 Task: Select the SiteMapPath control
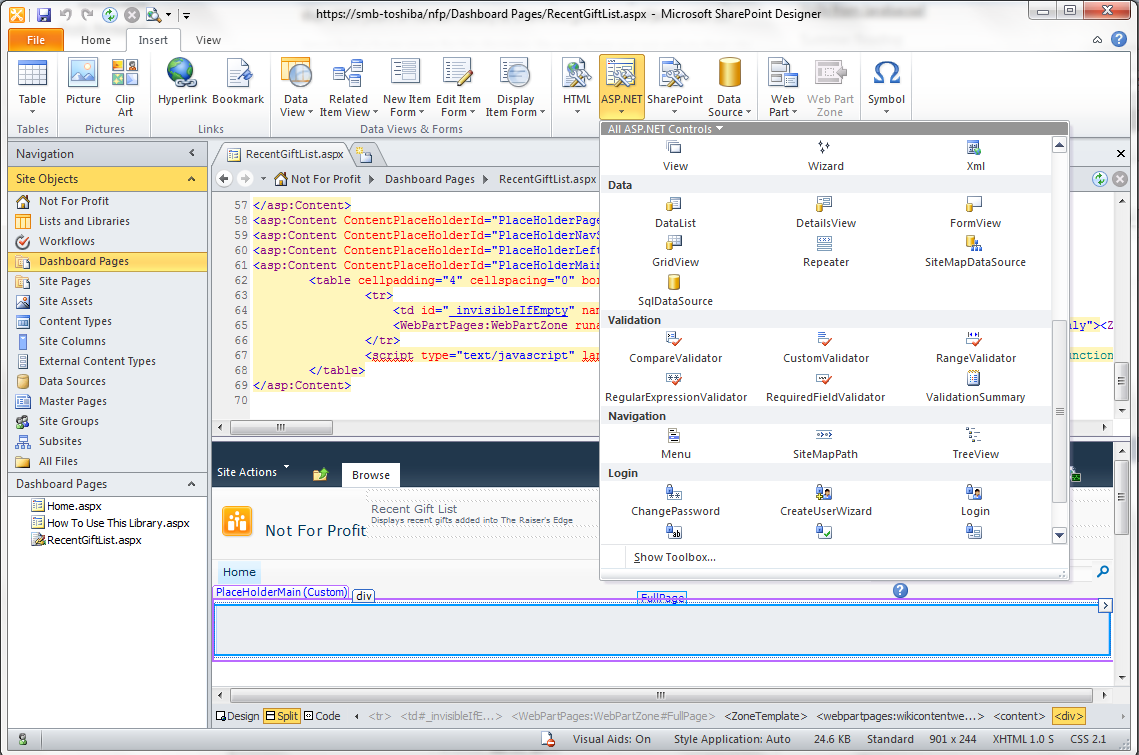(x=825, y=444)
